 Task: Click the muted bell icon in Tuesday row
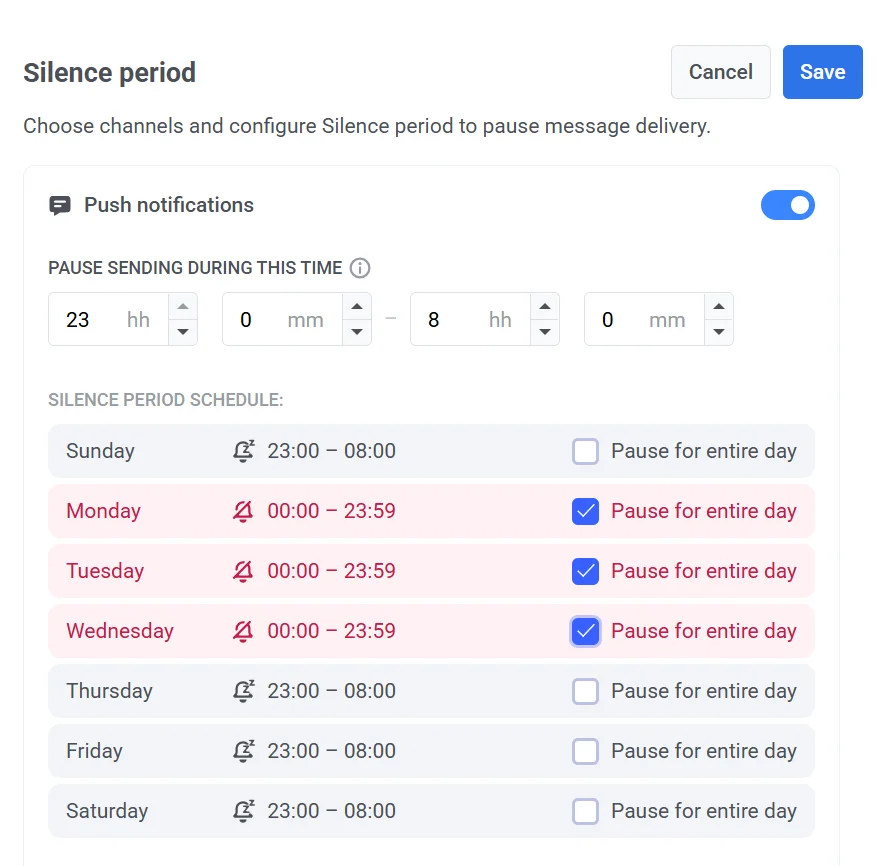243,571
